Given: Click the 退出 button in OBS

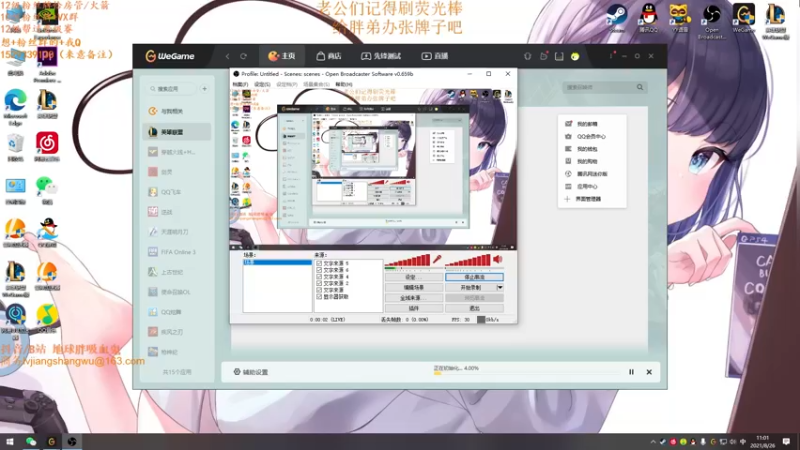Looking at the screenshot, I should click(474, 308).
